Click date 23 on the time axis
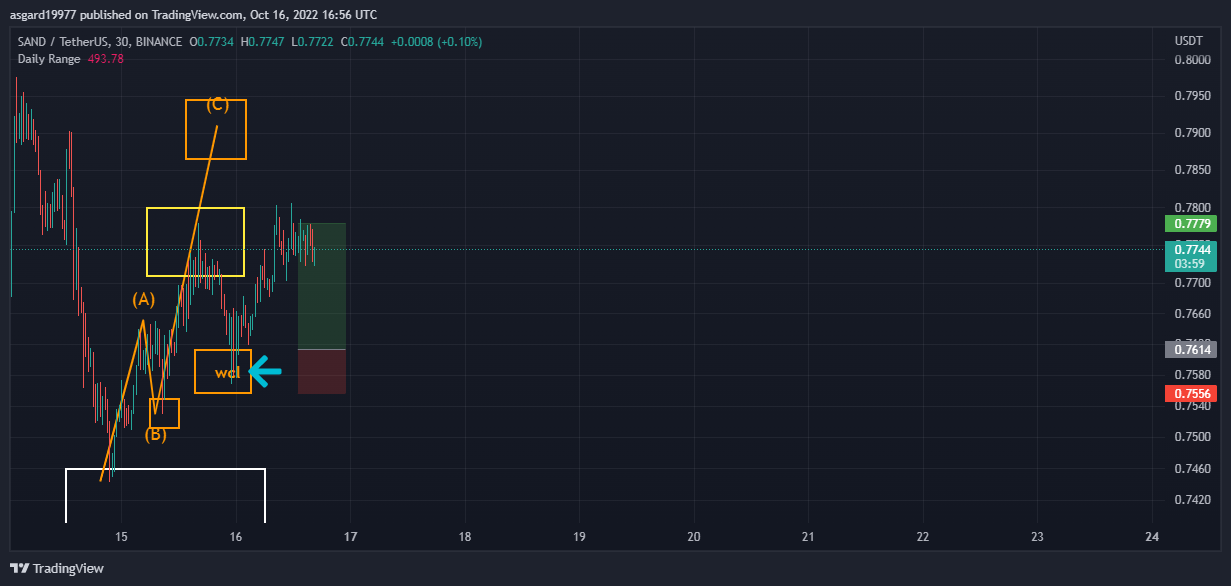Screen dimensions: 1231x586 (1037, 537)
